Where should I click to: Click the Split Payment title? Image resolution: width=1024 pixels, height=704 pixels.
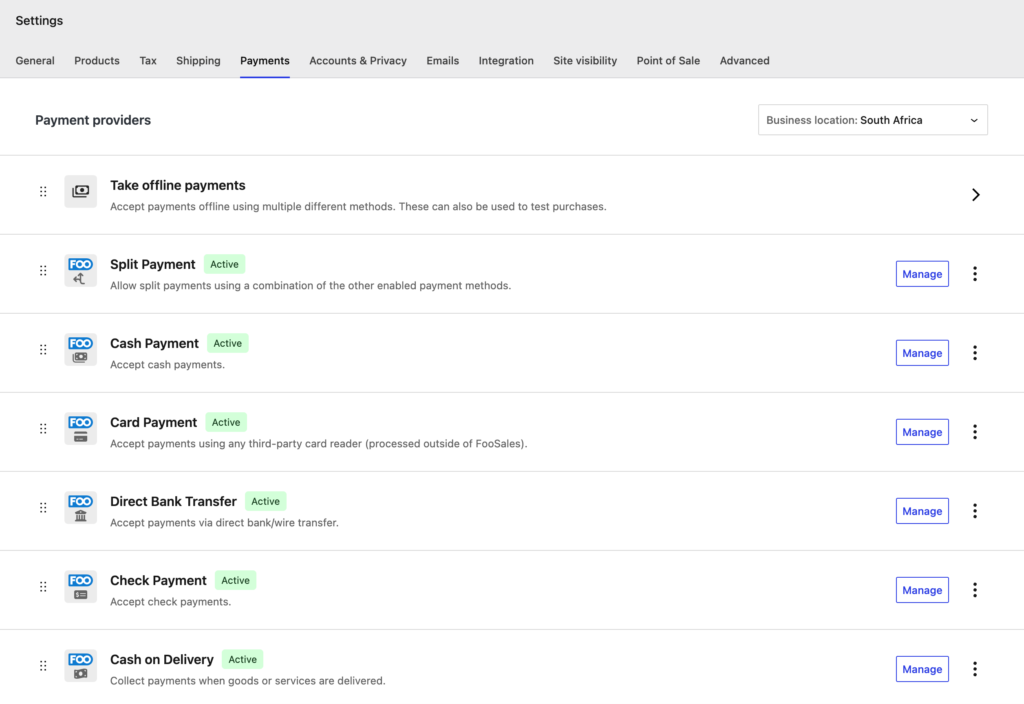[x=152, y=264]
